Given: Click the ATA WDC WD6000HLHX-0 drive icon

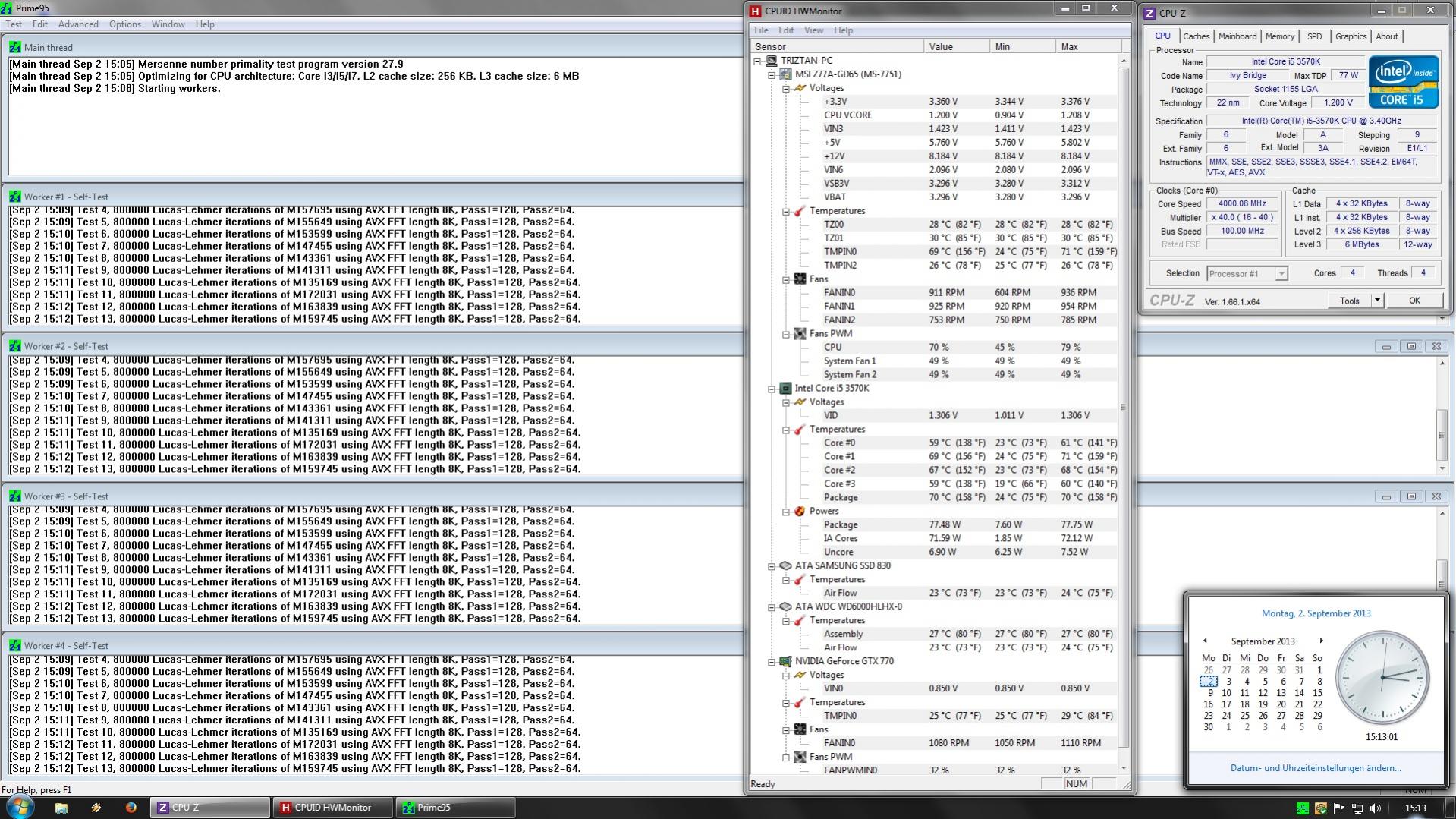Looking at the screenshot, I should click(x=785, y=606).
